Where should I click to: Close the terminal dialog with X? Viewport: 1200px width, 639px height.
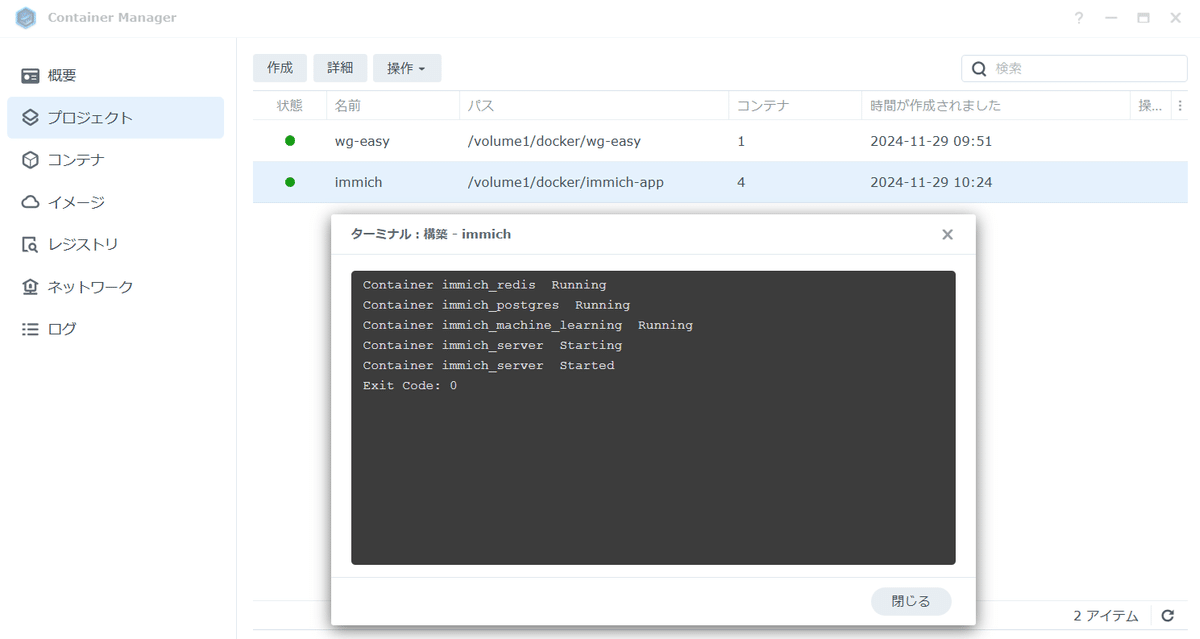click(947, 234)
